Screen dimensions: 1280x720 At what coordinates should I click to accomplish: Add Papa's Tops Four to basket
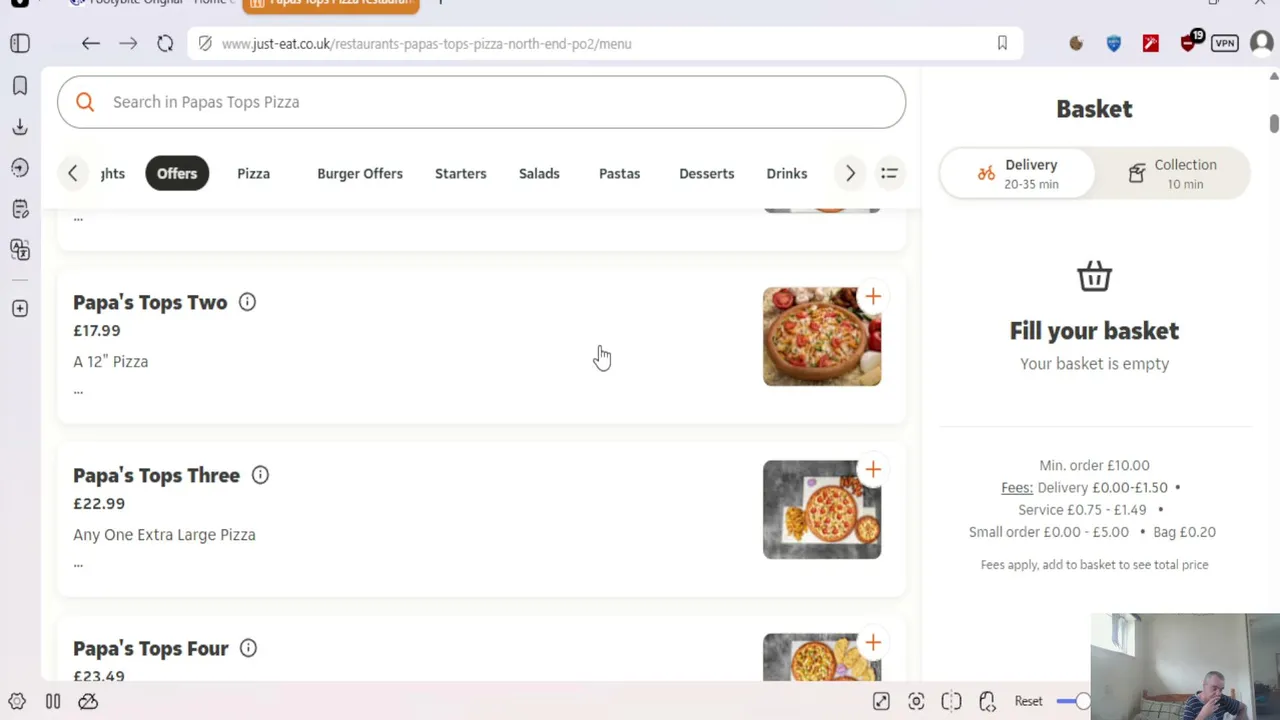pos(873,642)
